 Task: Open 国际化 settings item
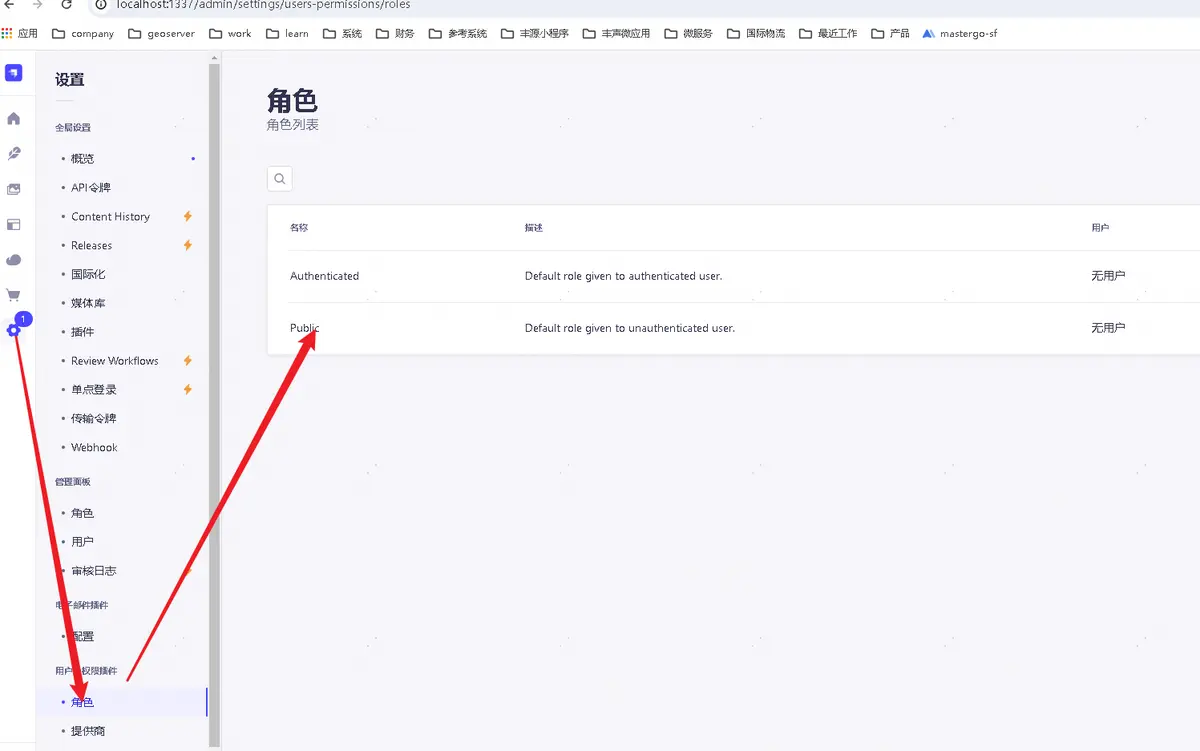[x=88, y=274]
